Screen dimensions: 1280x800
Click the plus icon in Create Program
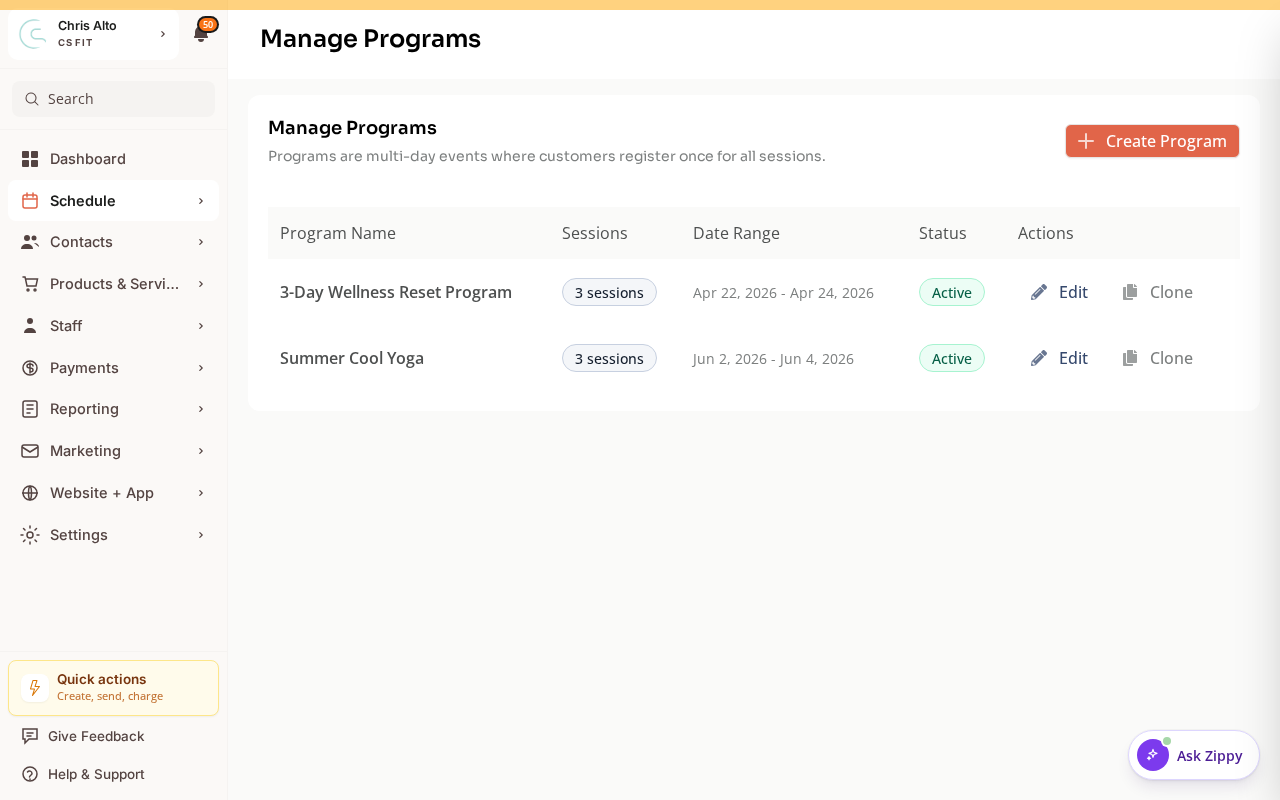tap(1086, 141)
